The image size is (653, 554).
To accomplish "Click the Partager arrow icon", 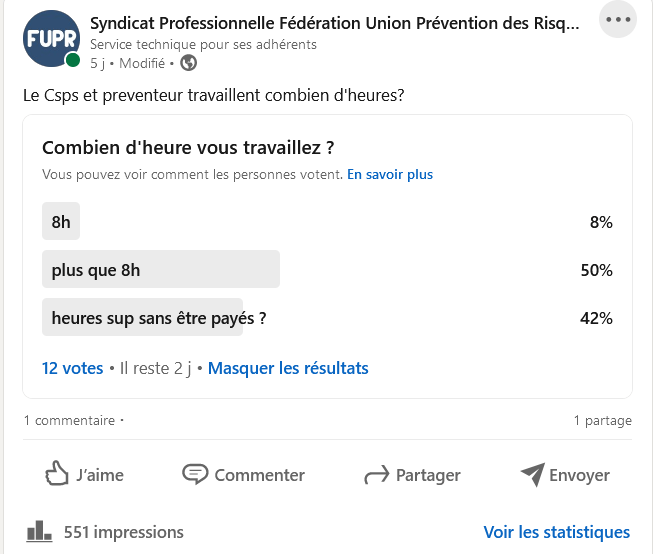I will click(376, 475).
